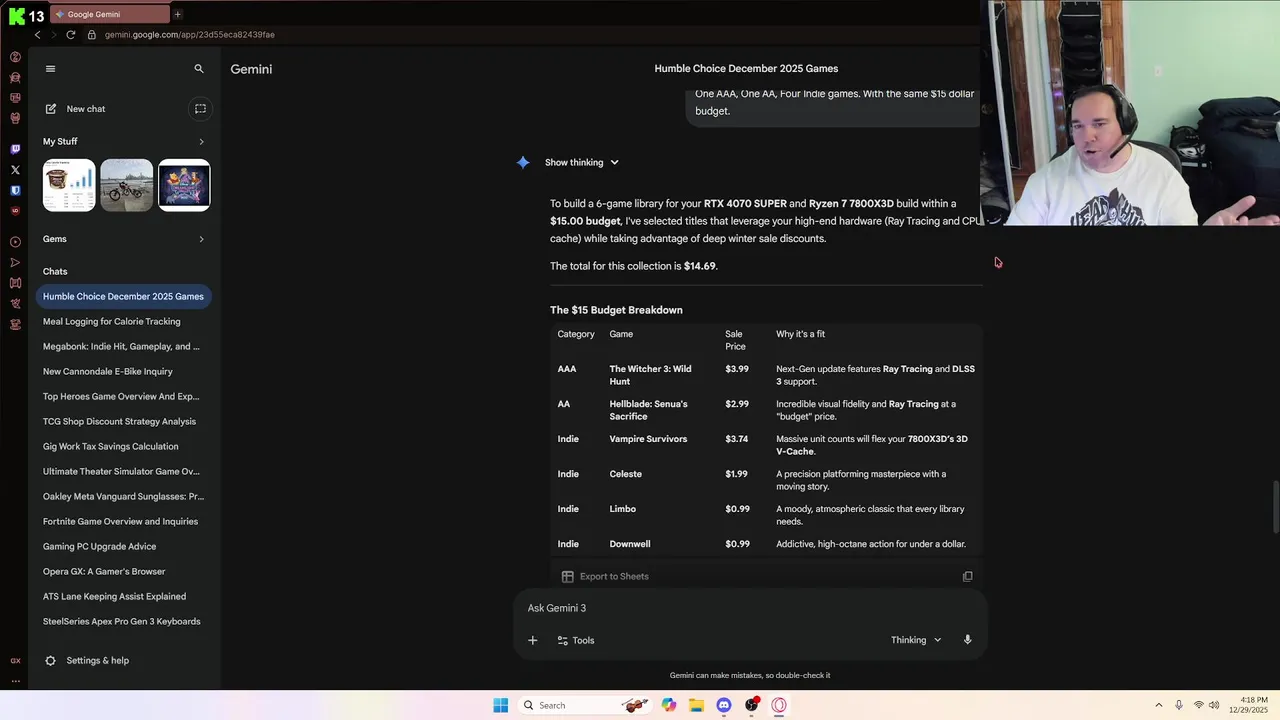The height and width of the screenshot is (720, 1280).
Task: Click the Gemini logo text
Action: tap(251, 69)
